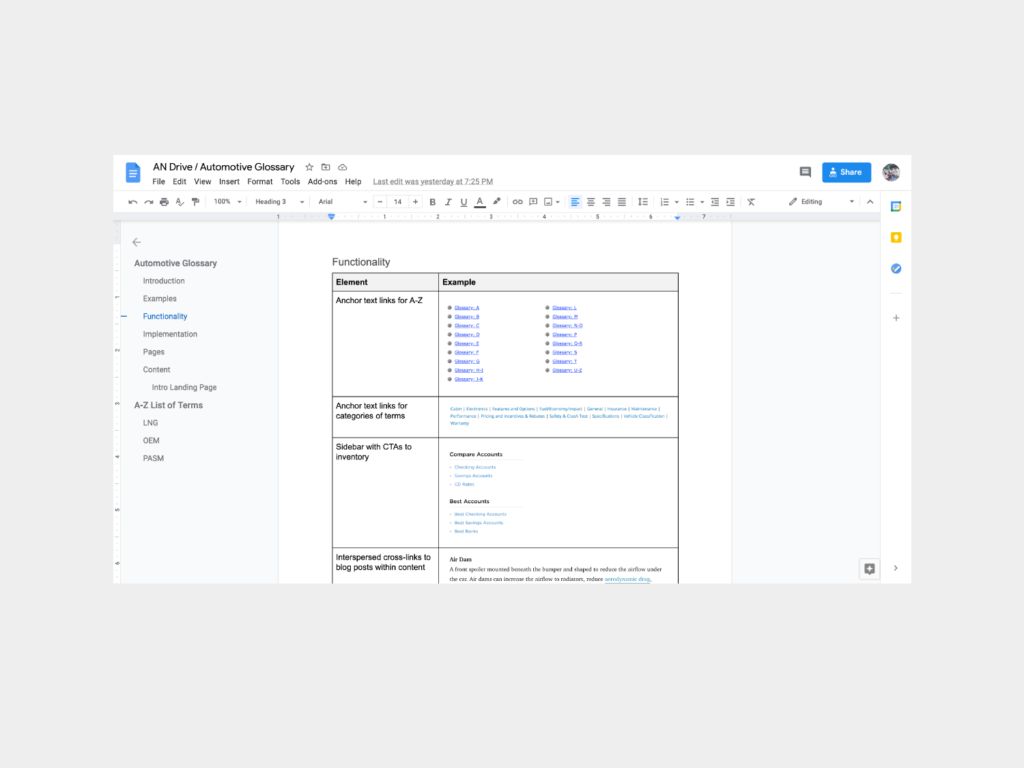Open the numbered list dropdown arrow
The height and width of the screenshot is (768, 1024).
pos(677,202)
